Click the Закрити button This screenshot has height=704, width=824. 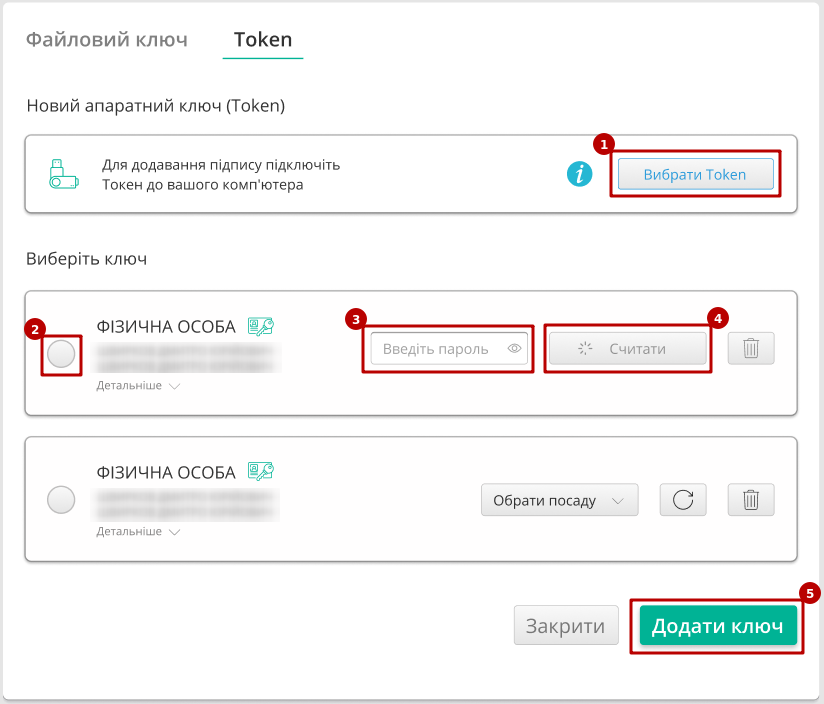(x=565, y=627)
